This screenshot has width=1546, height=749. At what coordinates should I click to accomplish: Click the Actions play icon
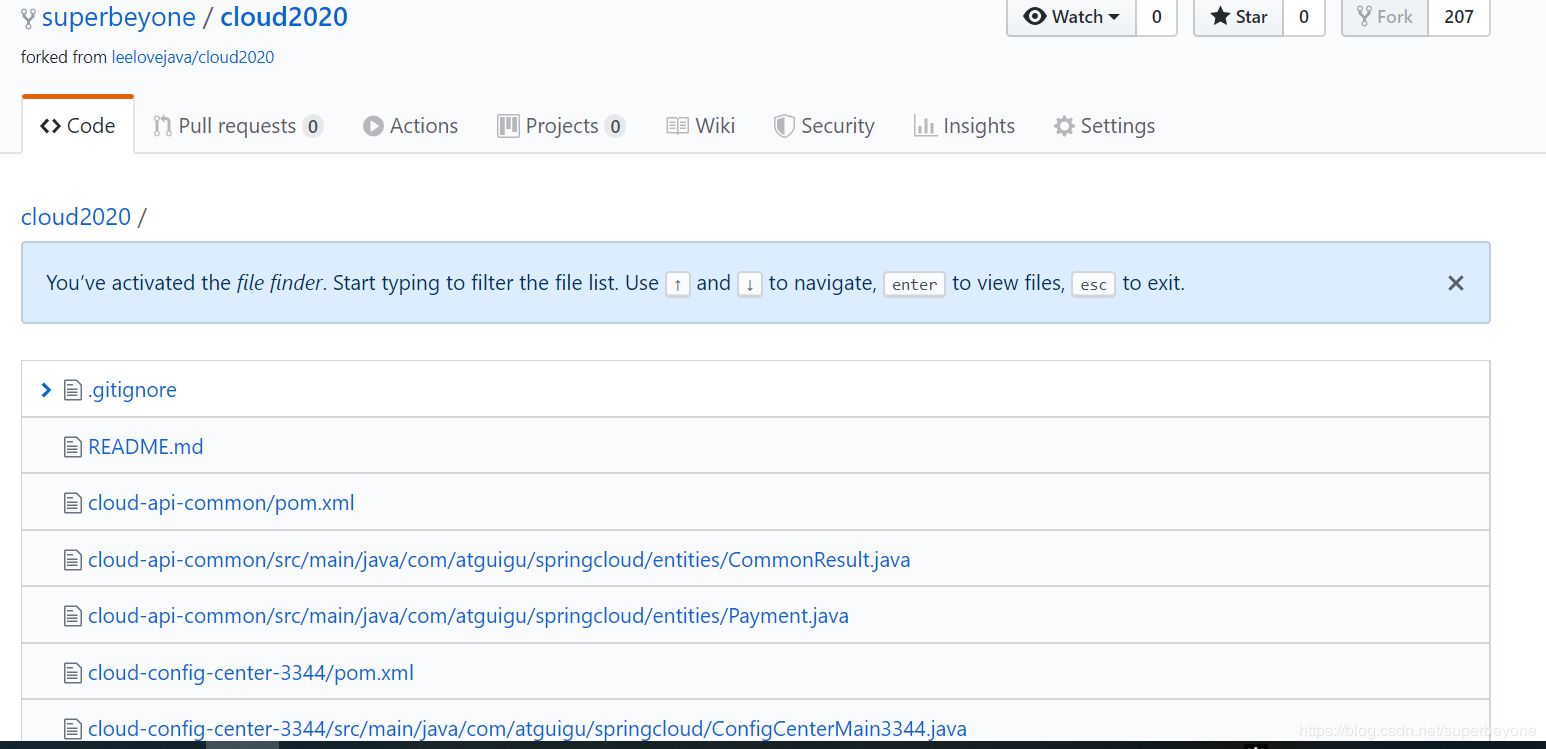tap(373, 126)
